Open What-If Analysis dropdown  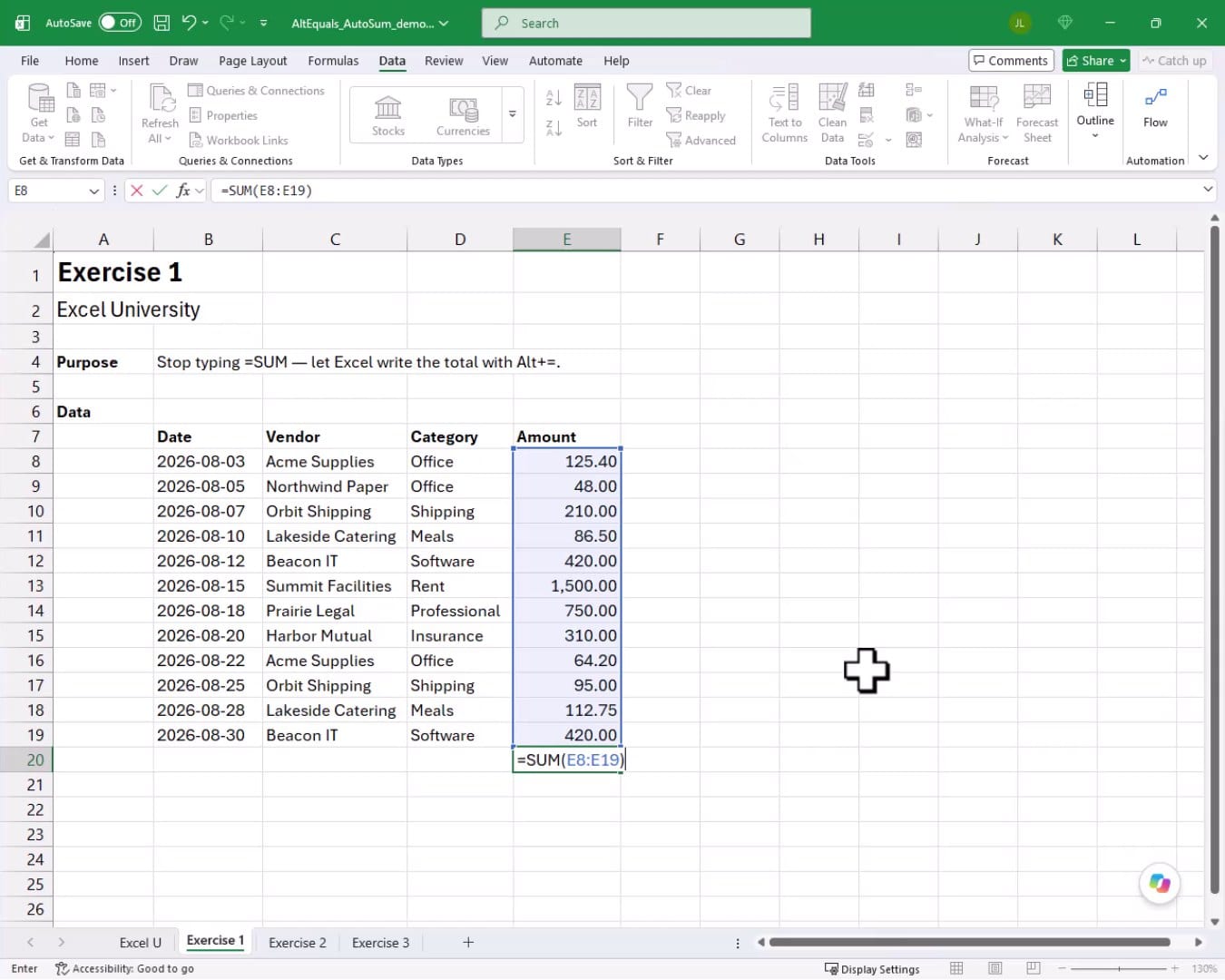pyautogui.click(x=984, y=113)
